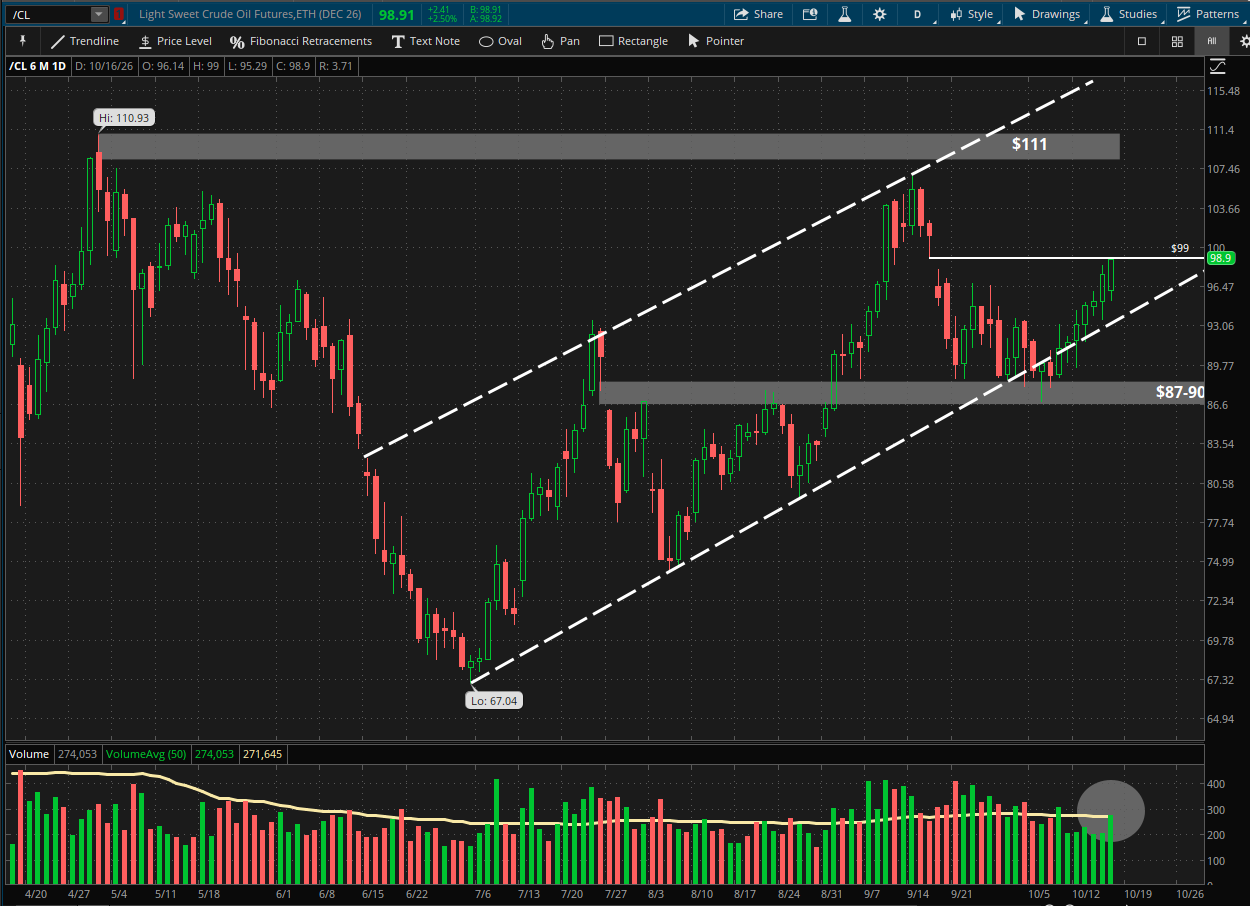
Task: Select the gray oval on volume panel
Action: pyautogui.click(x=1111, y=811)
